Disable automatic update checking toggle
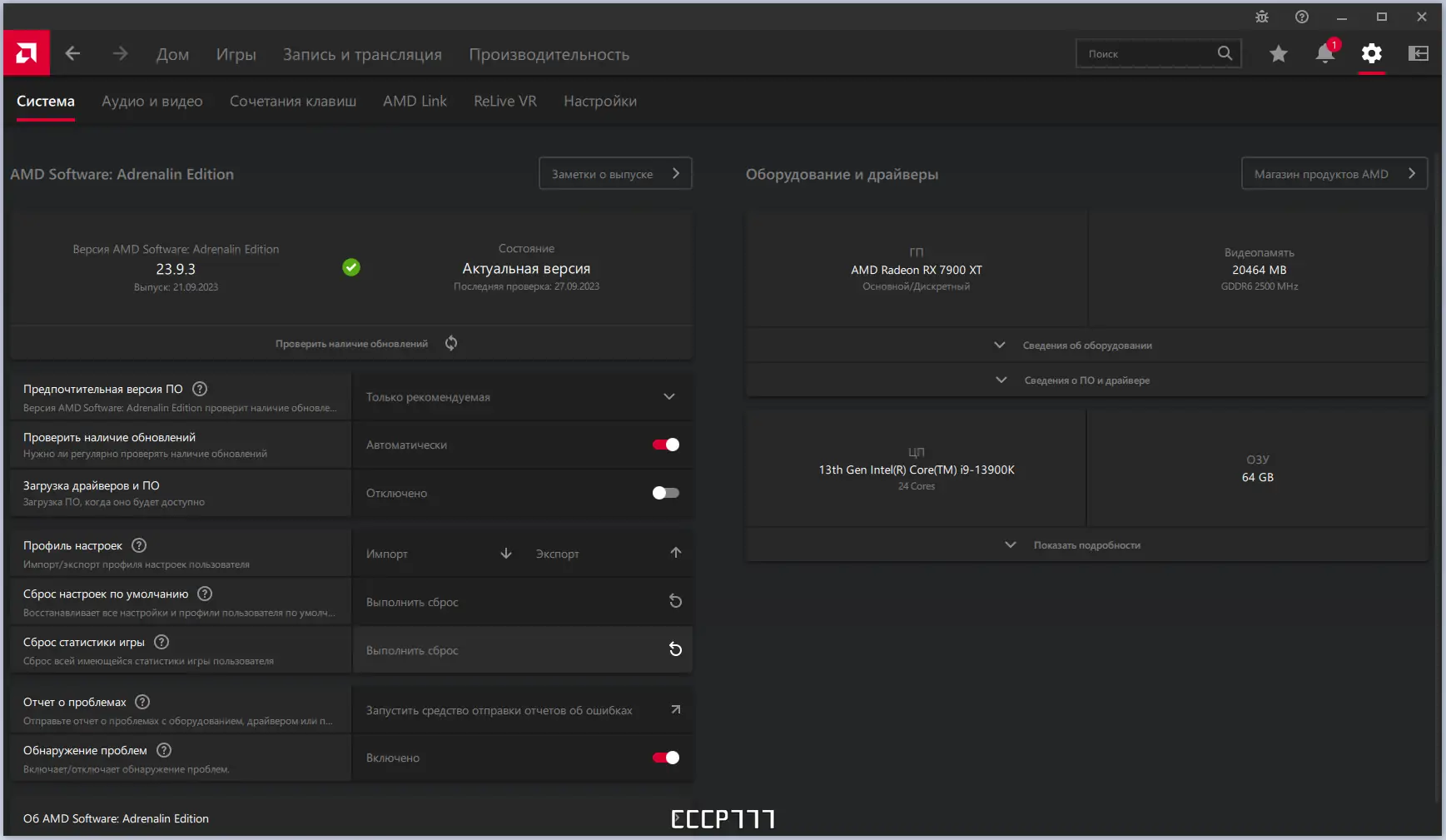This screenshot has width=1446, height=840. (666, 445)
